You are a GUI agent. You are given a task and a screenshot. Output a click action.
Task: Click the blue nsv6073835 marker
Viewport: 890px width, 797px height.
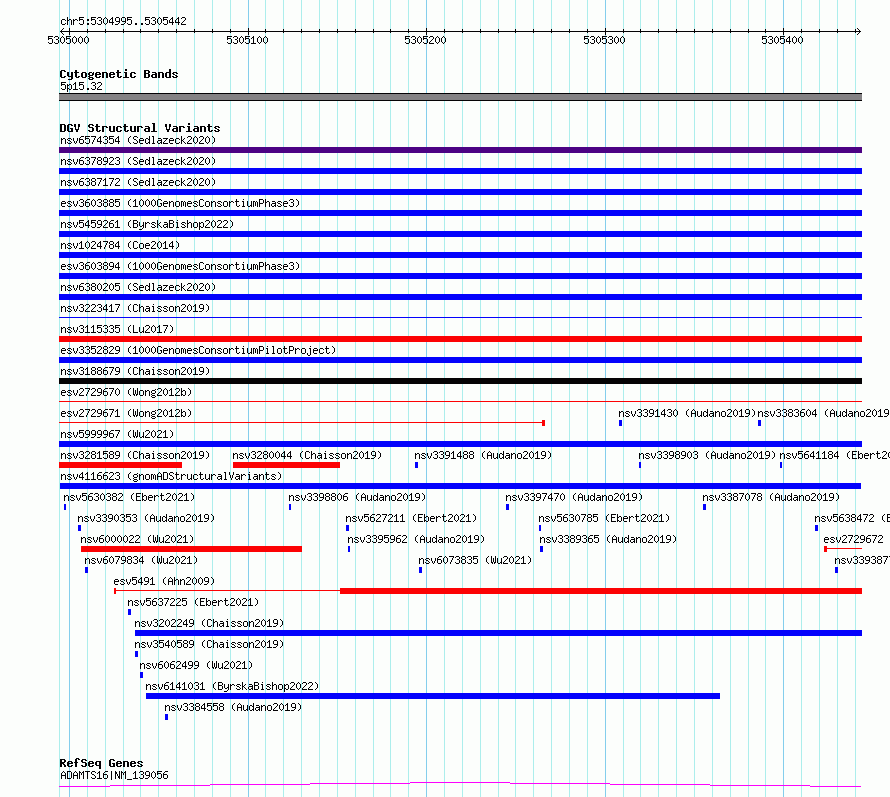(x=421, y=570)
